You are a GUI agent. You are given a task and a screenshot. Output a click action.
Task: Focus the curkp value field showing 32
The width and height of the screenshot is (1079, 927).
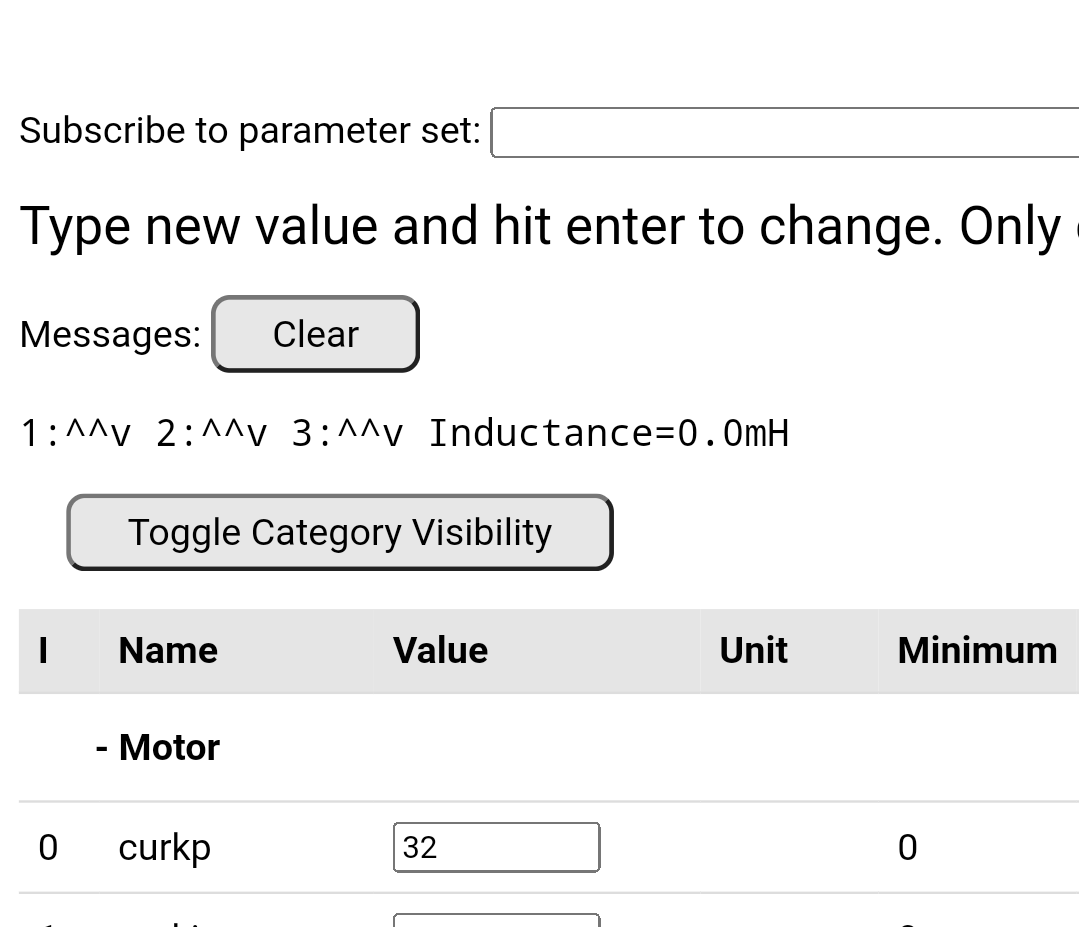496,847
